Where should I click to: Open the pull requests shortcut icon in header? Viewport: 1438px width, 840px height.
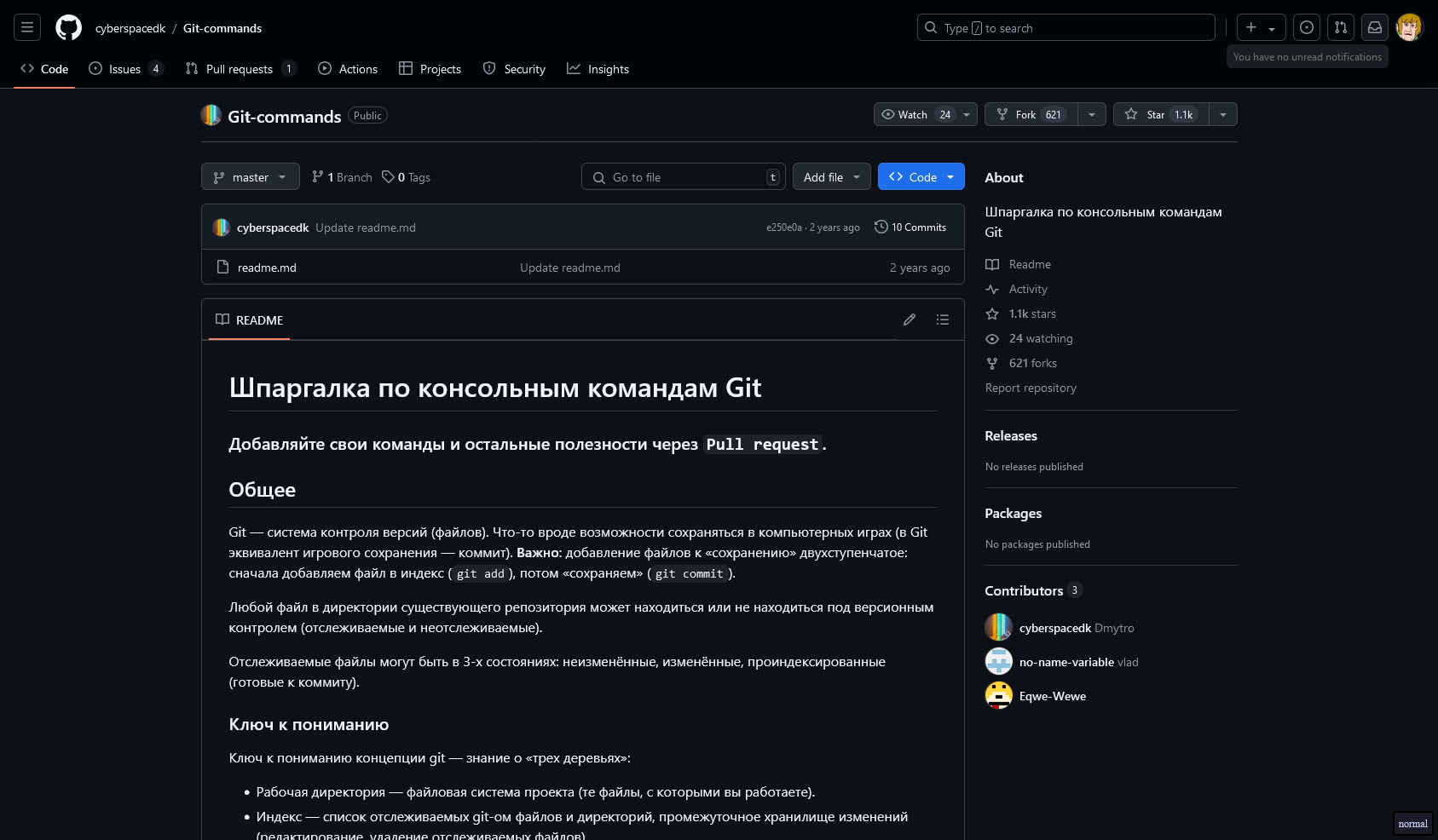coord(1341,27)
